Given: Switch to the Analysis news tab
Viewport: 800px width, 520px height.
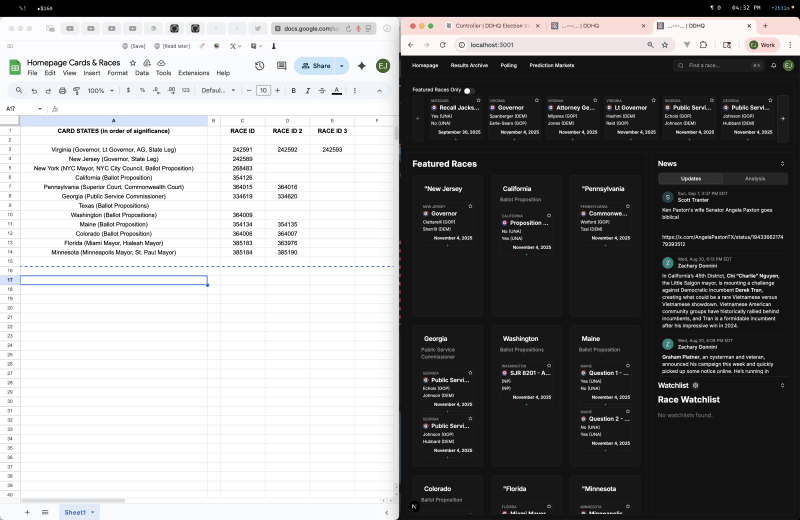Looking at the screenshot, I should 755,179.
